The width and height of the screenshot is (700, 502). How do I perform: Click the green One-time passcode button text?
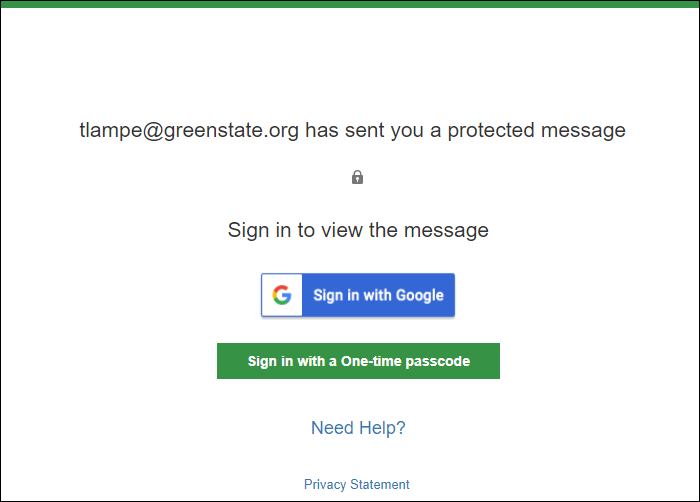point(359,361)
